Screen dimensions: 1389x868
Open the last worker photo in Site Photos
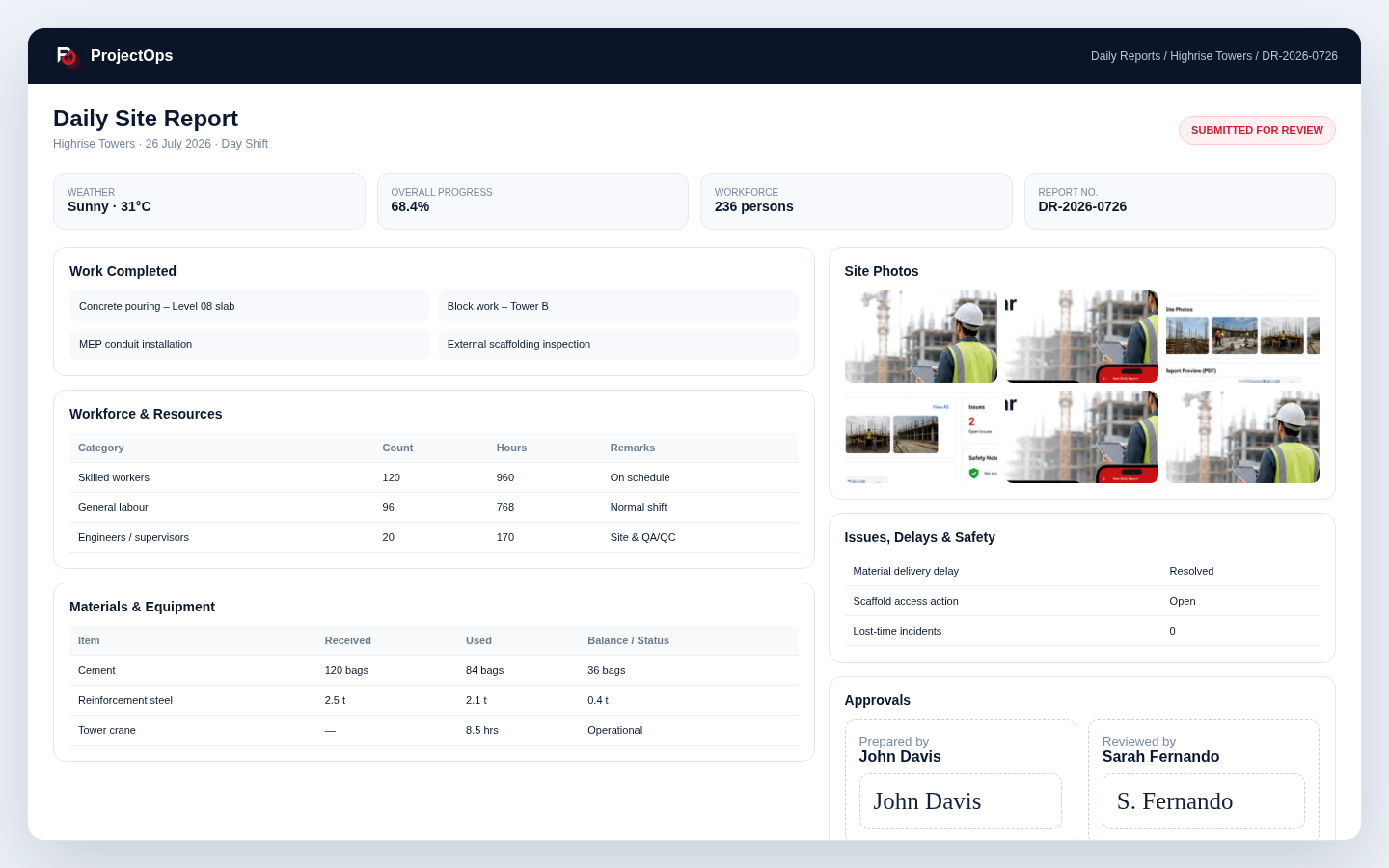point(1242,437)
